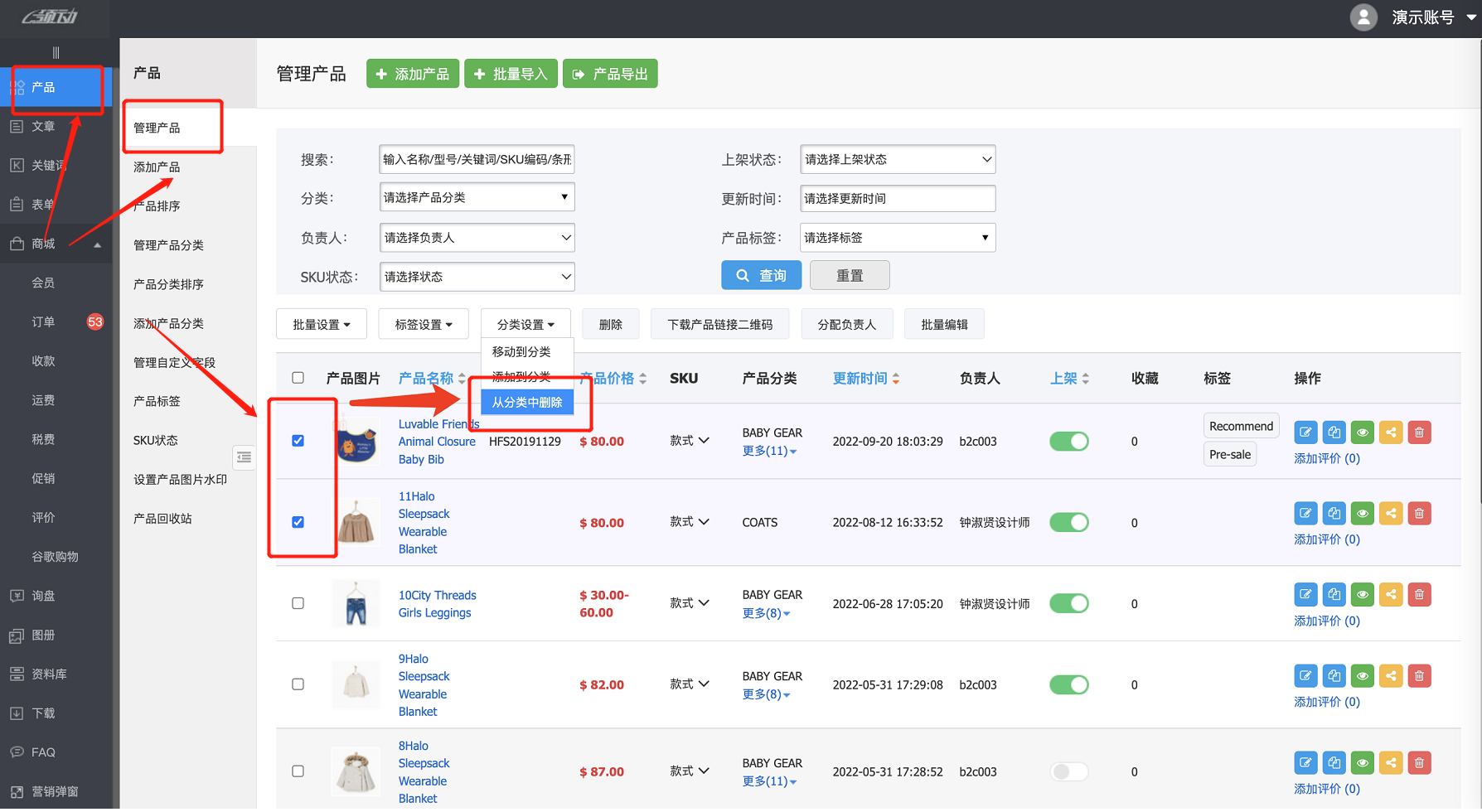Click red trash icon for 8Halo Sleepsack

[1419, 763]
